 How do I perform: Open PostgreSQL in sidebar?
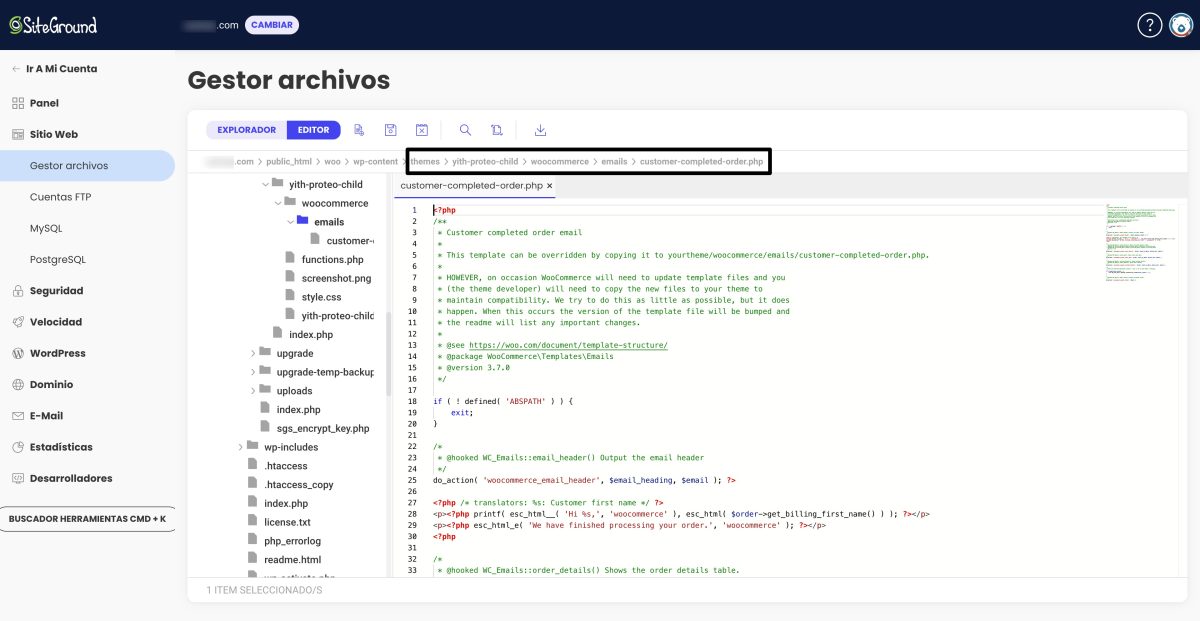click(58, 259)
